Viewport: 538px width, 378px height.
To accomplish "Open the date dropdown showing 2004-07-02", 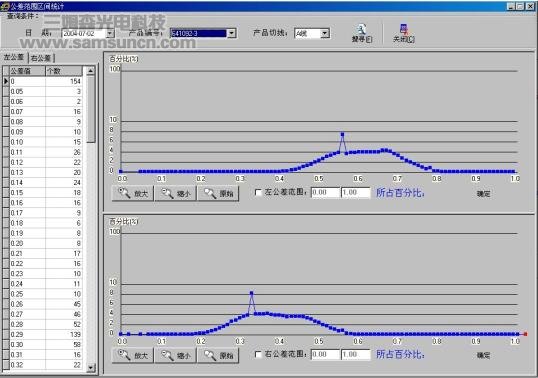I will [110, 33].
